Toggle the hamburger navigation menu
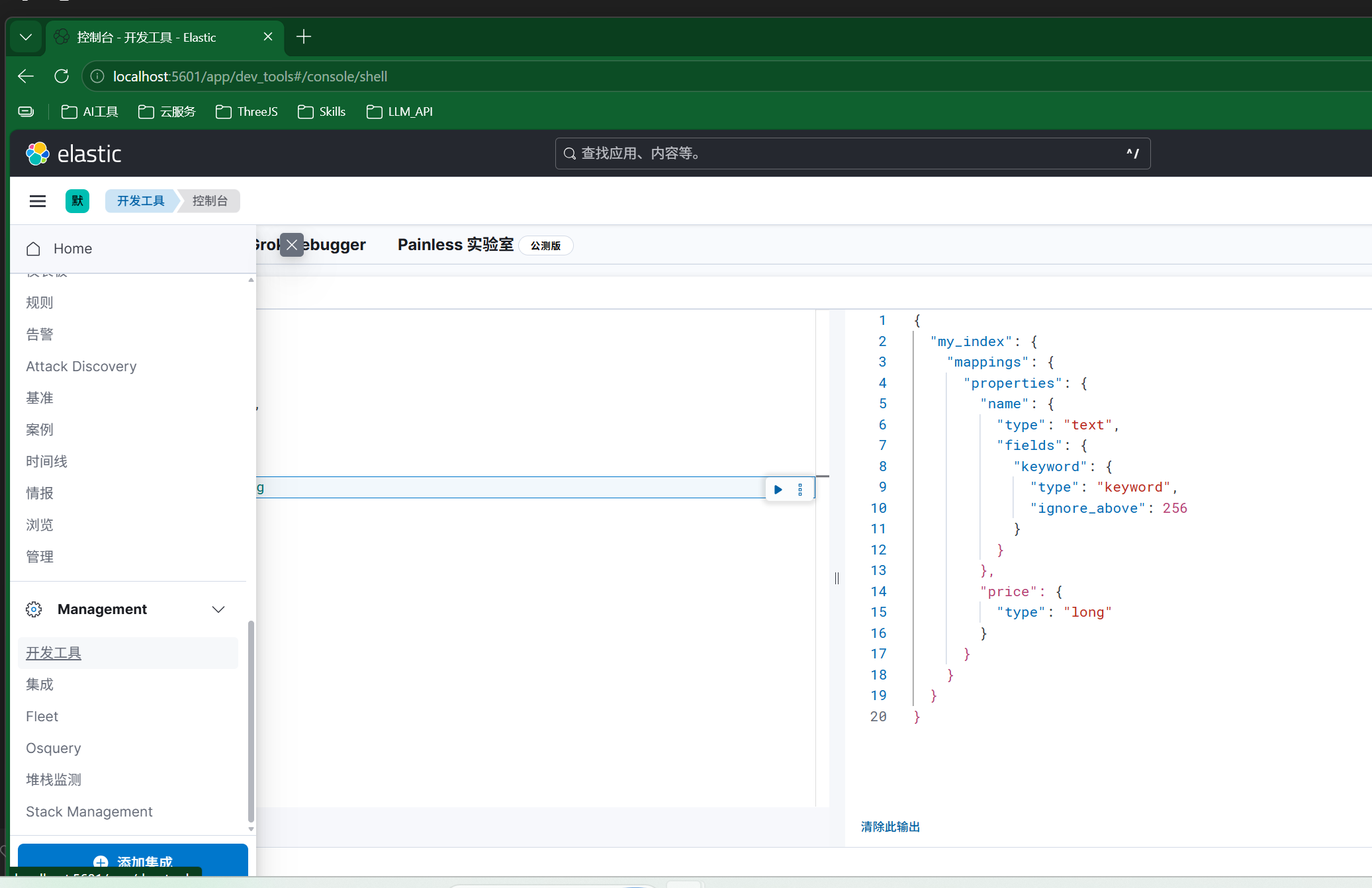The height and width of the screenshot is (888, 1372). 38,201
